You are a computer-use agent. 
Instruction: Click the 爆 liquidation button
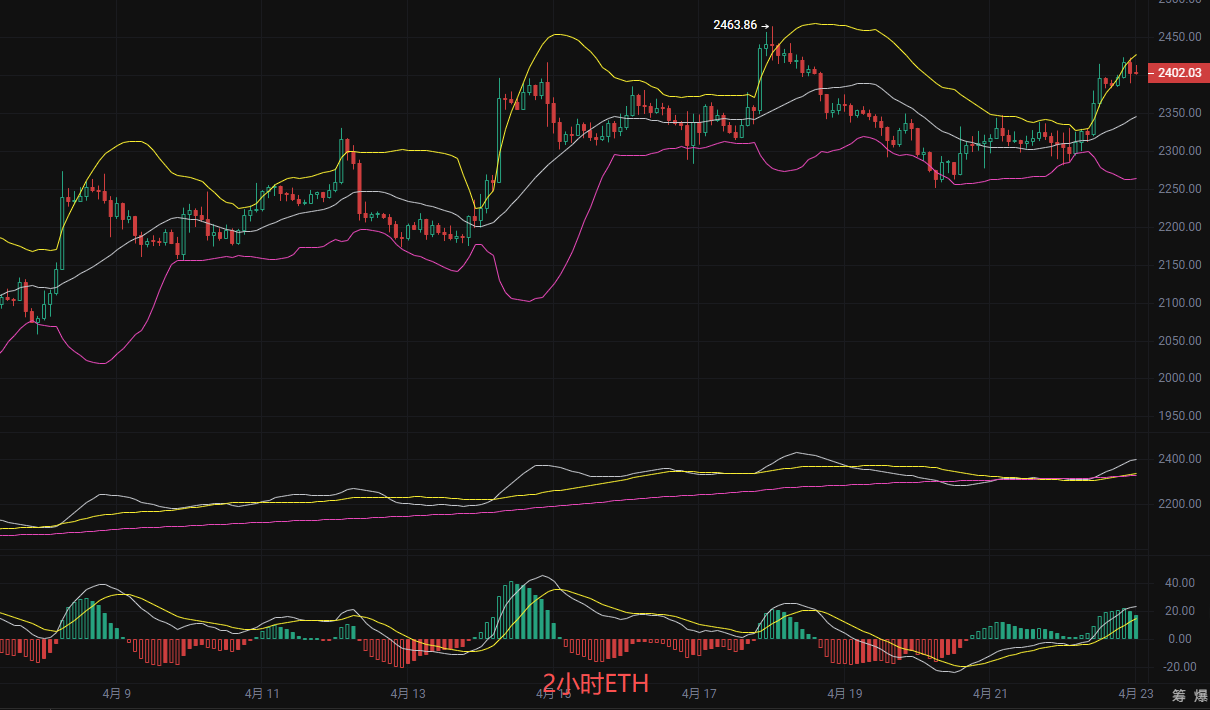pyautogui.click(x=1200, y=695)
